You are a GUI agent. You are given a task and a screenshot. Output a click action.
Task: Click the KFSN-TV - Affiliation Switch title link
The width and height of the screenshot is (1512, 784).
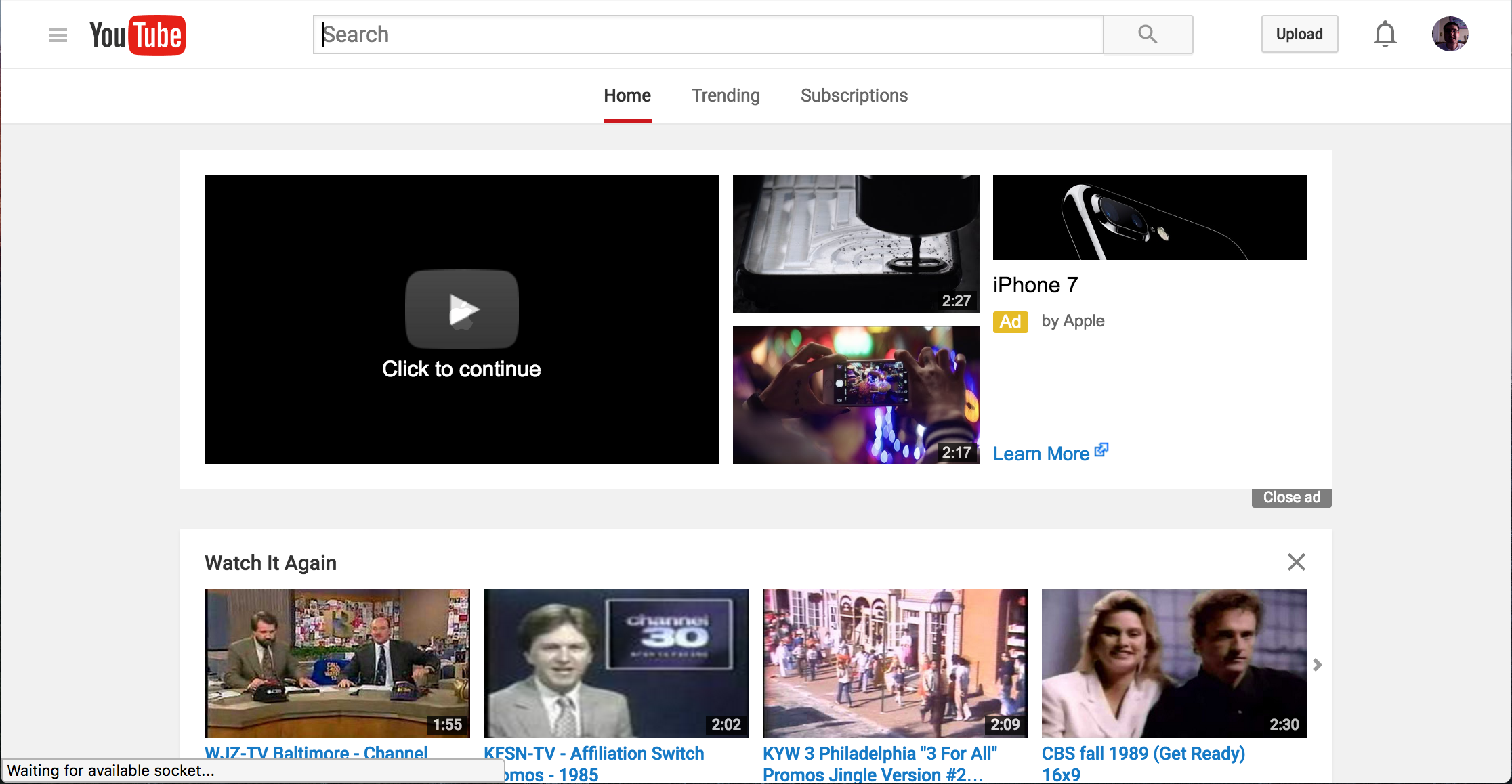click(x=594, y=764)
